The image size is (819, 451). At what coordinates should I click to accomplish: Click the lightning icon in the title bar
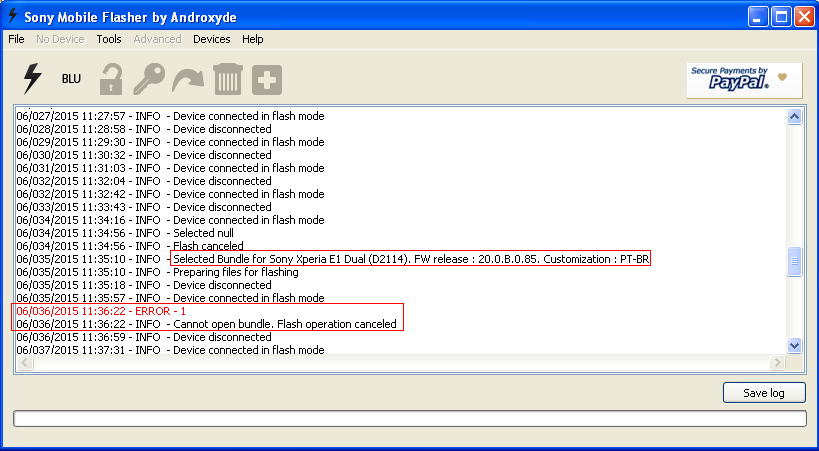coord(12,16)
